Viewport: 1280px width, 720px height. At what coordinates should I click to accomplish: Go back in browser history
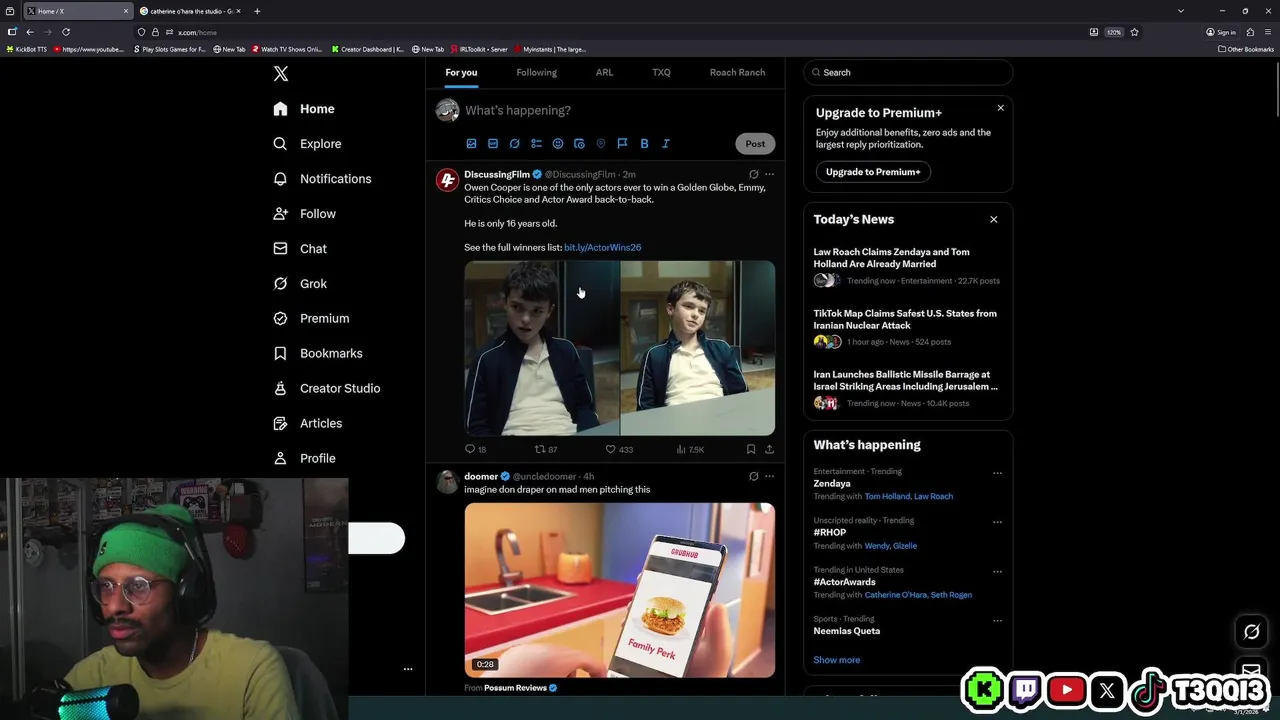[x=30, y=32]
